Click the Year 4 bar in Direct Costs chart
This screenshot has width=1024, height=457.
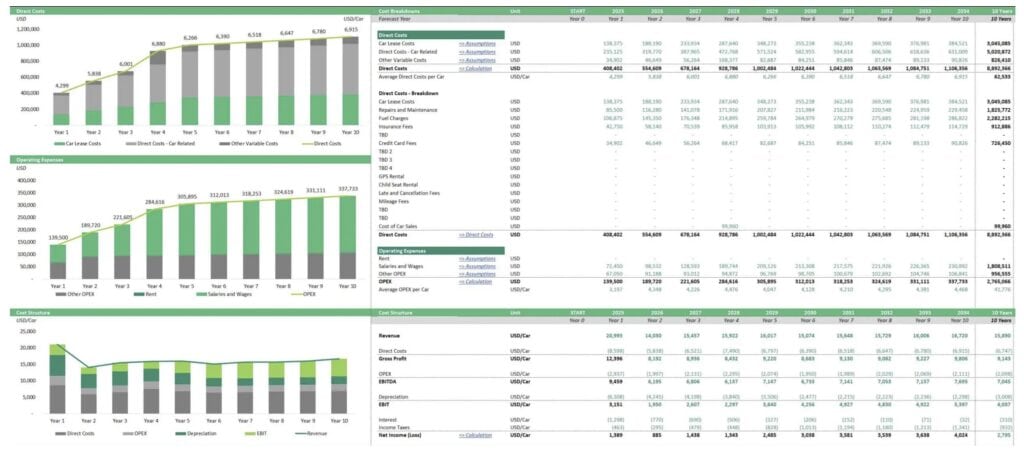(x=157, y=87)
